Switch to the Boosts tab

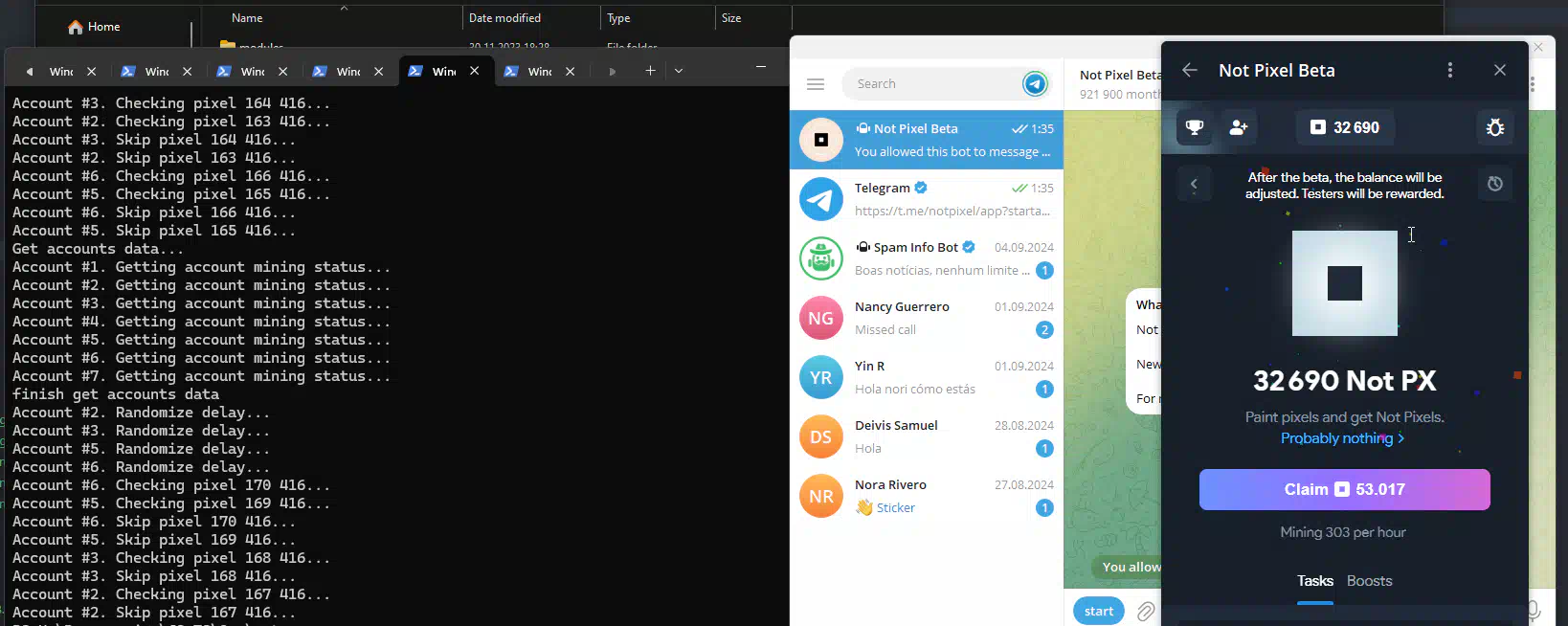(1369, 581)
